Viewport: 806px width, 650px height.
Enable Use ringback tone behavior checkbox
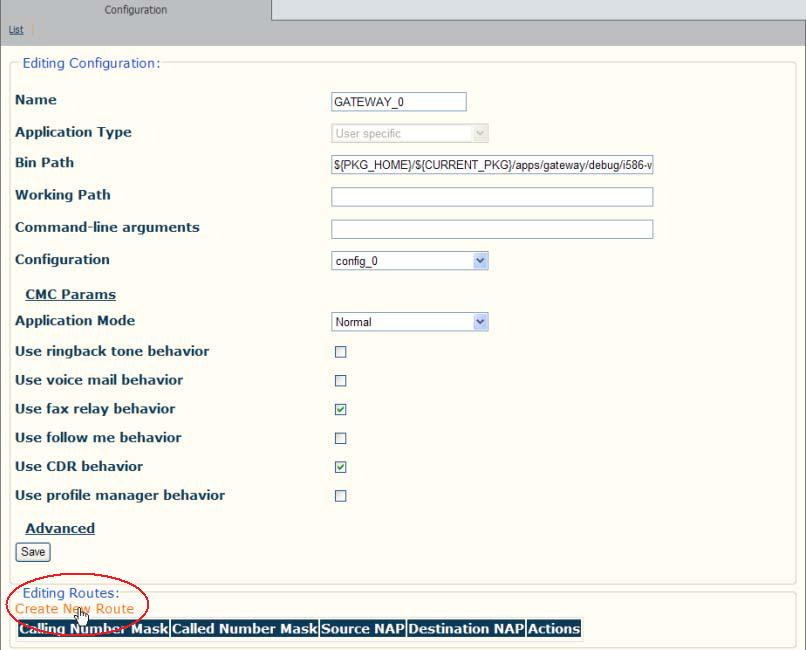point(340,352)
